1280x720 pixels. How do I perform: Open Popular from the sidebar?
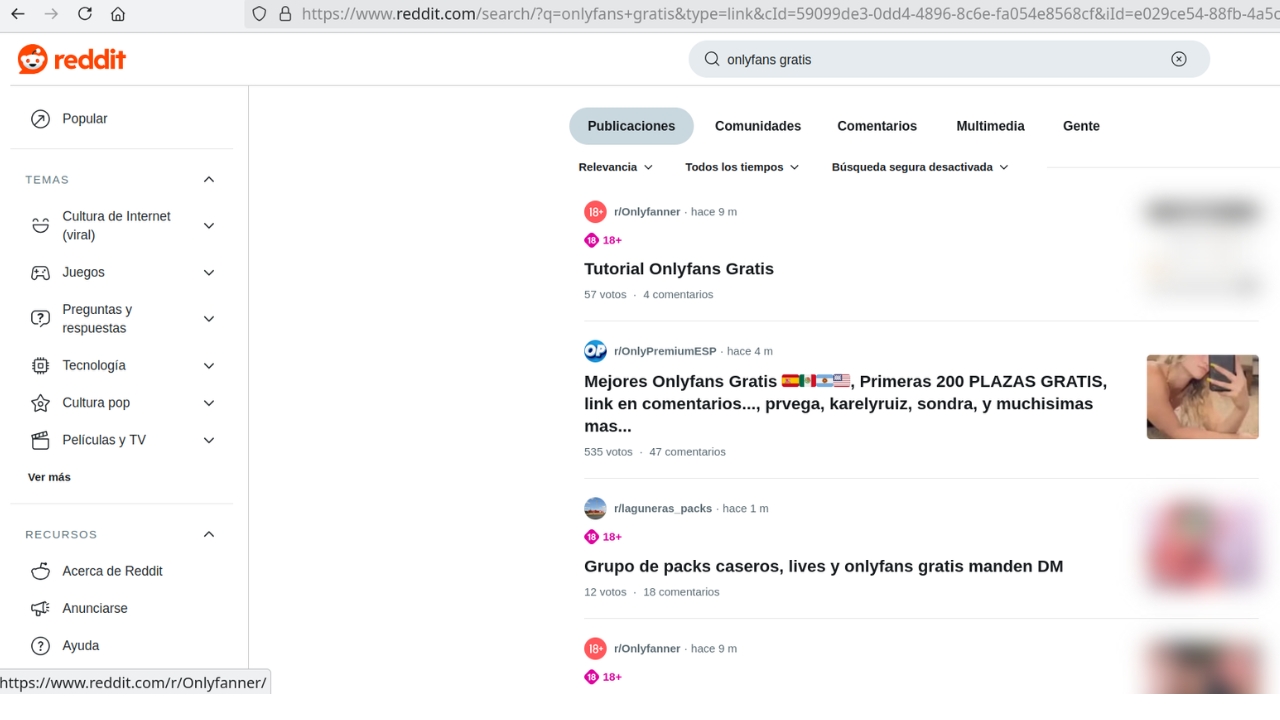pos(84,118)
